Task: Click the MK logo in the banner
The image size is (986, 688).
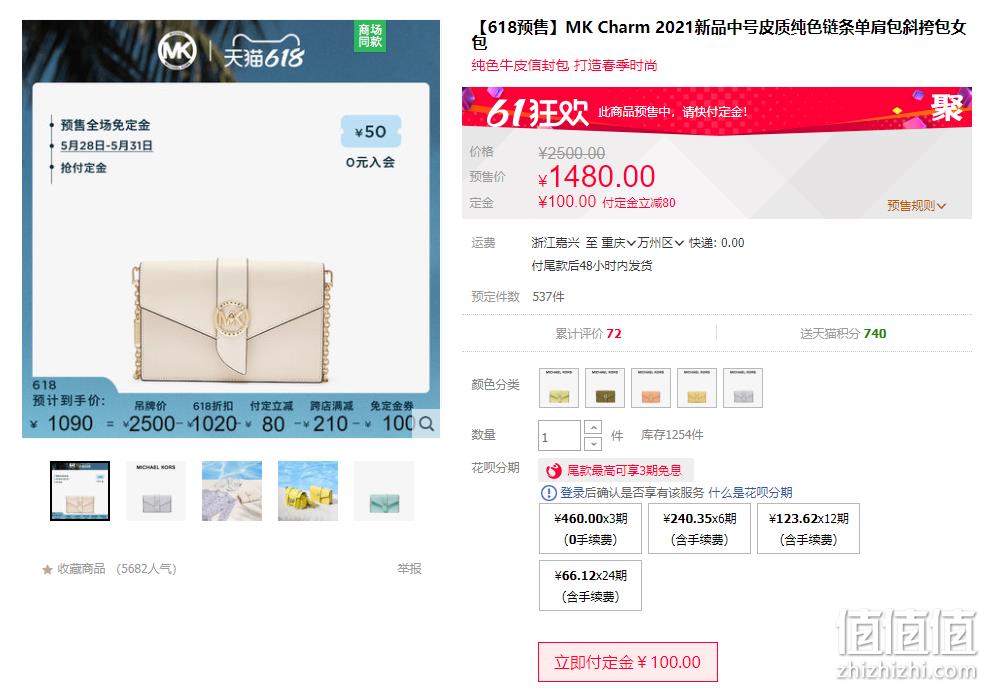Action: click(x=177, y=51)
